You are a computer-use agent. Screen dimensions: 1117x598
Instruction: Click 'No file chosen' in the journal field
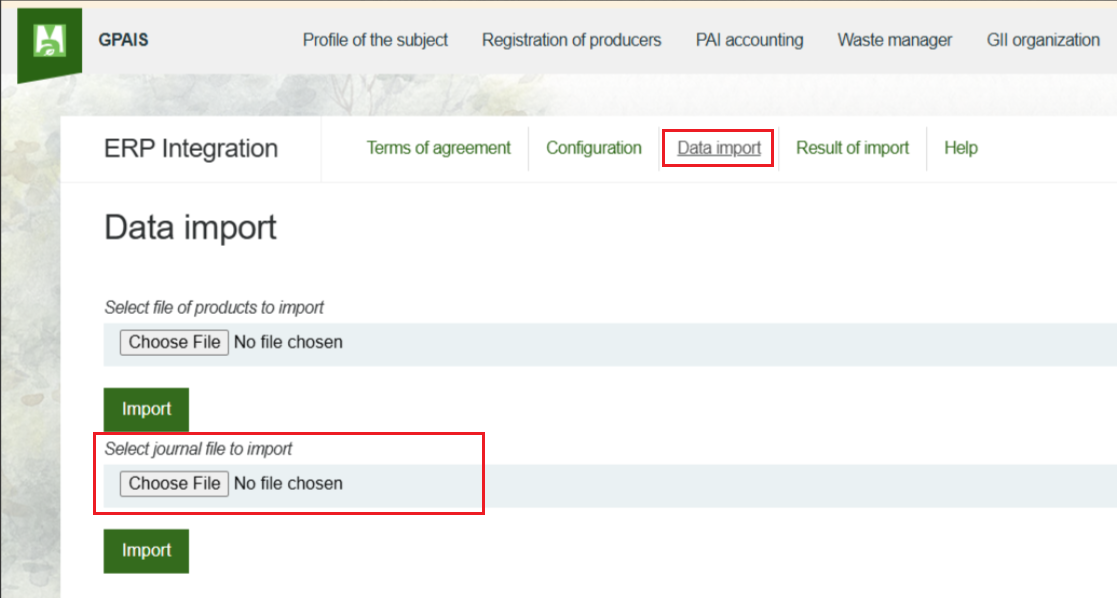tap(288, 484)
